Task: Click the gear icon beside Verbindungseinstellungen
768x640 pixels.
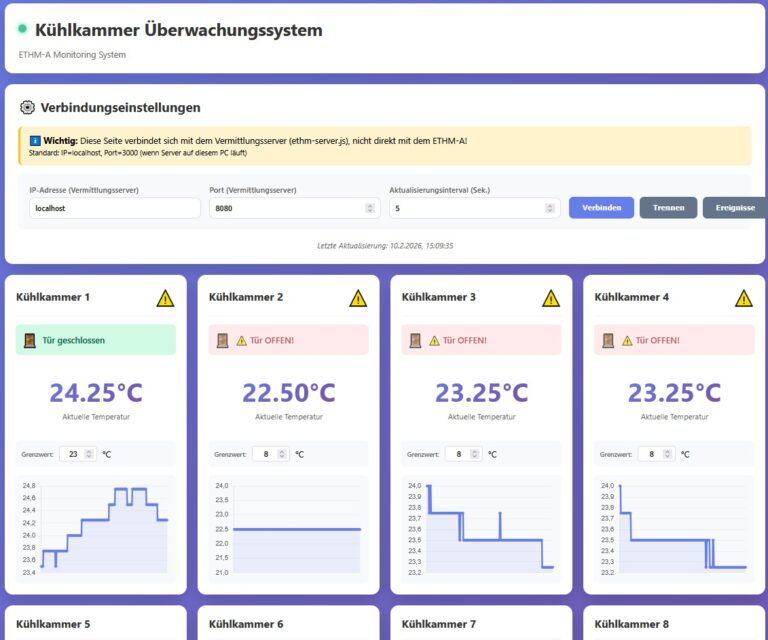Action: tap(28, 108)
